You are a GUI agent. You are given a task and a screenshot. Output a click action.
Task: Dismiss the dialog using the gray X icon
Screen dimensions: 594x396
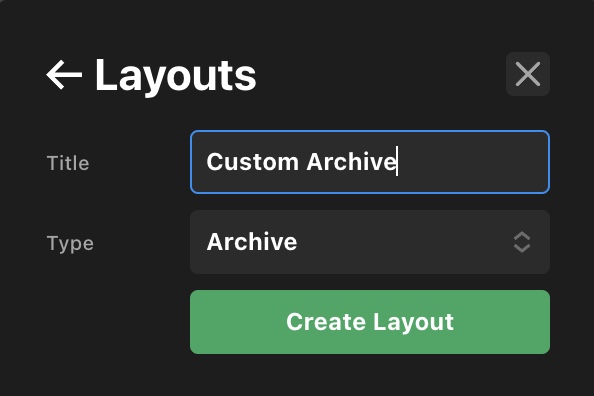pyautogui.click(x=528, y=74)
